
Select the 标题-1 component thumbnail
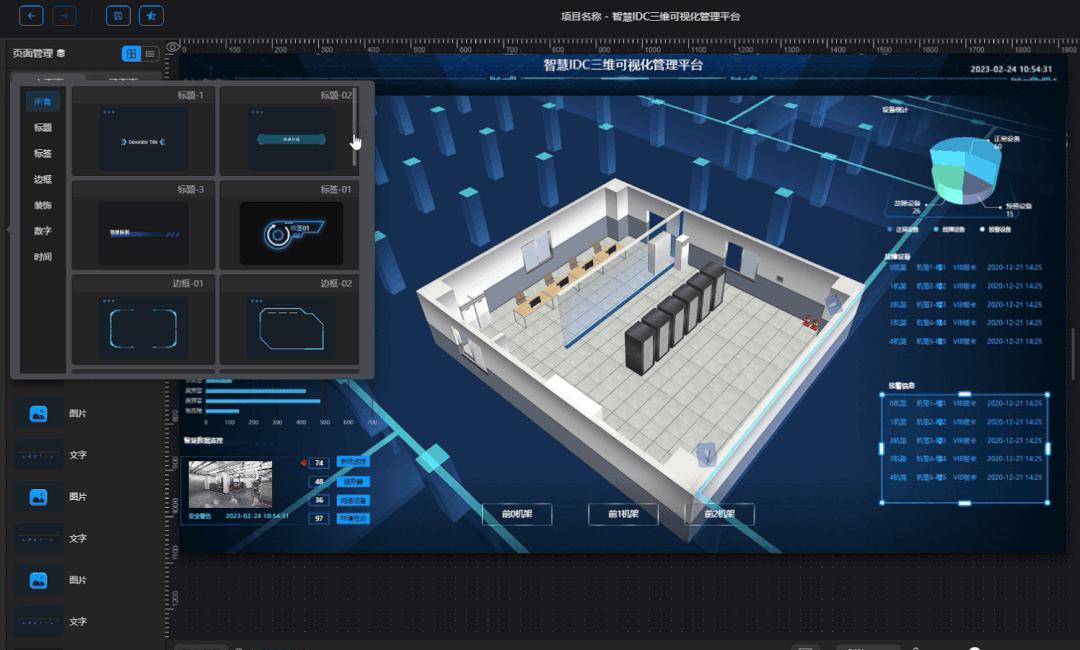point(143,135)
